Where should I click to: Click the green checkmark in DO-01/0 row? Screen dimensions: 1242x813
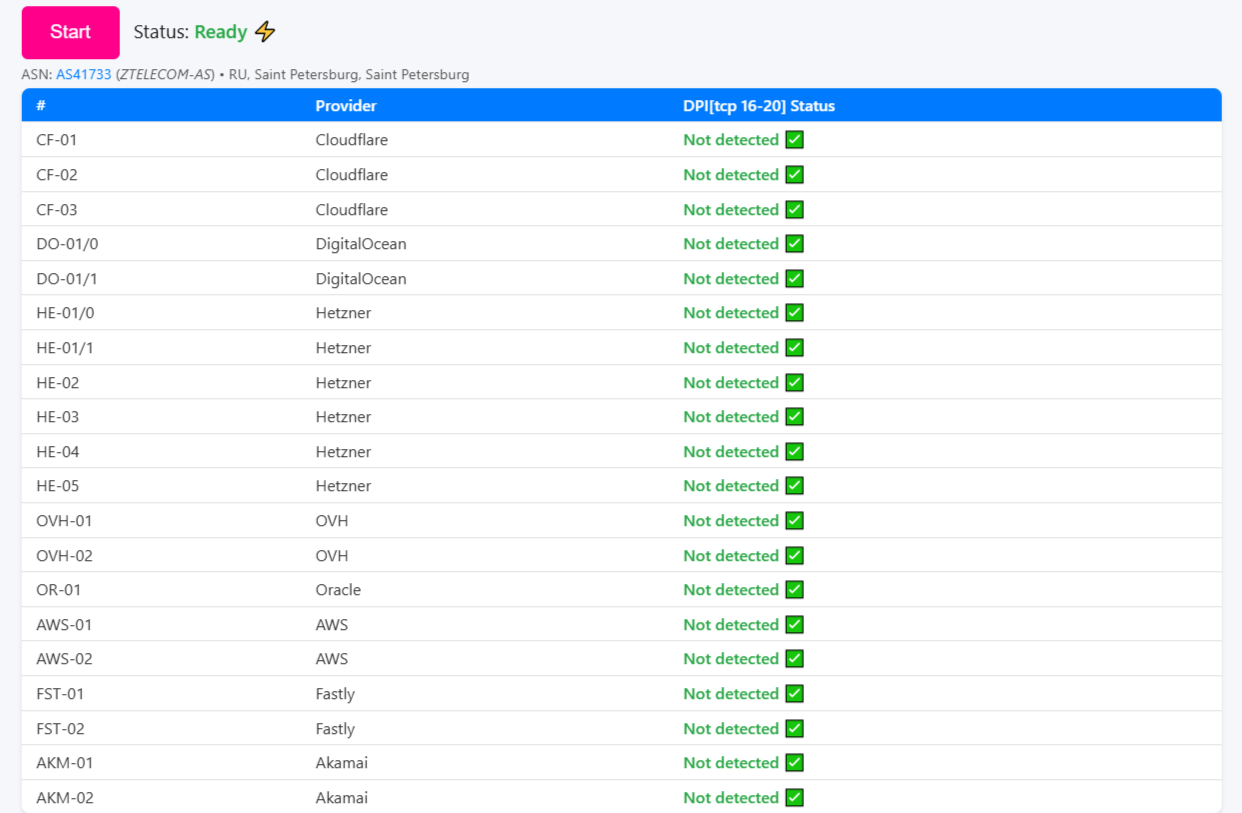[x=795, y=243]
